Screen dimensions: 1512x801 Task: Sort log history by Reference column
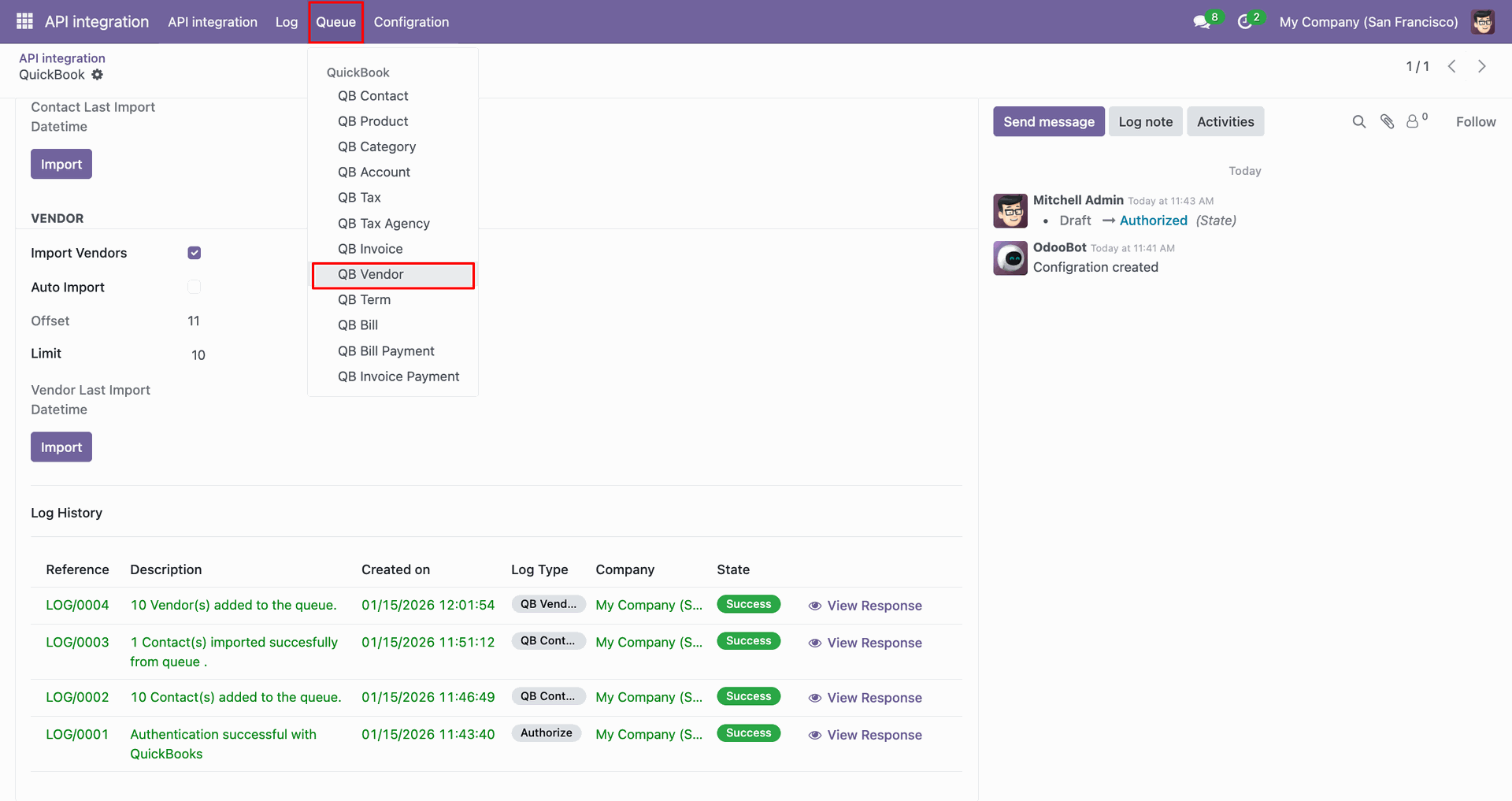77,569
